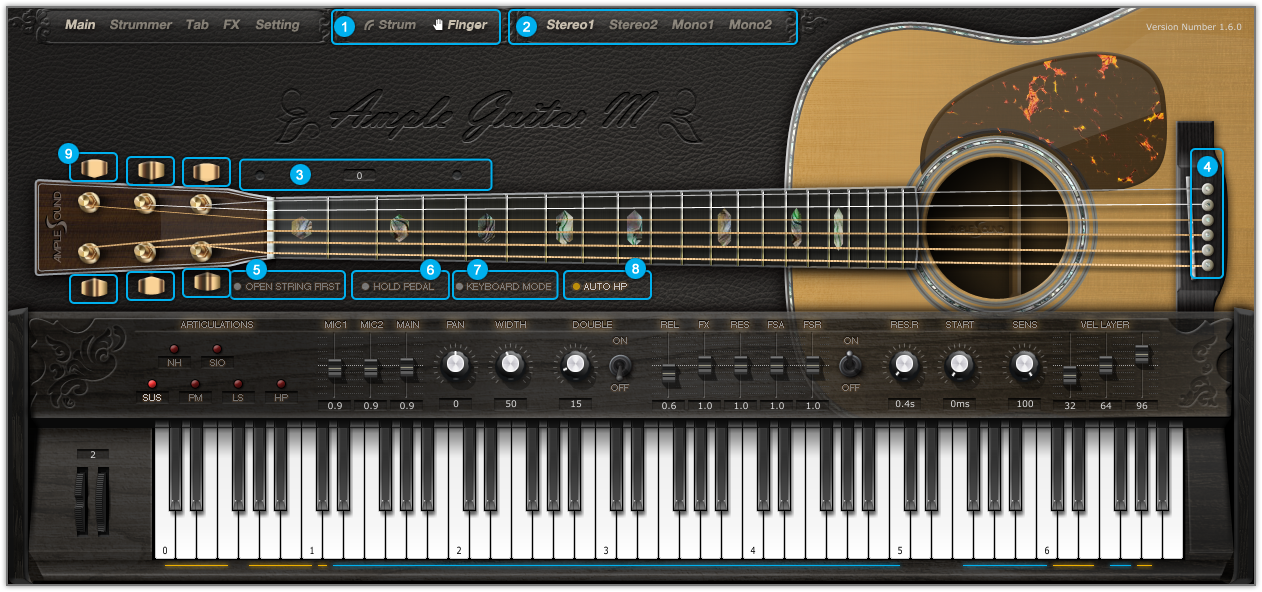The height and width of the screenshot is (592, 1262).
Task: Click the capo dot right of value 0
Action: point(457,176)
